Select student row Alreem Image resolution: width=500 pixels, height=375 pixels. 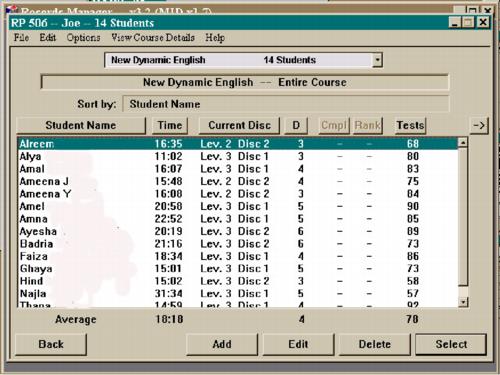[x=238, y=144]
